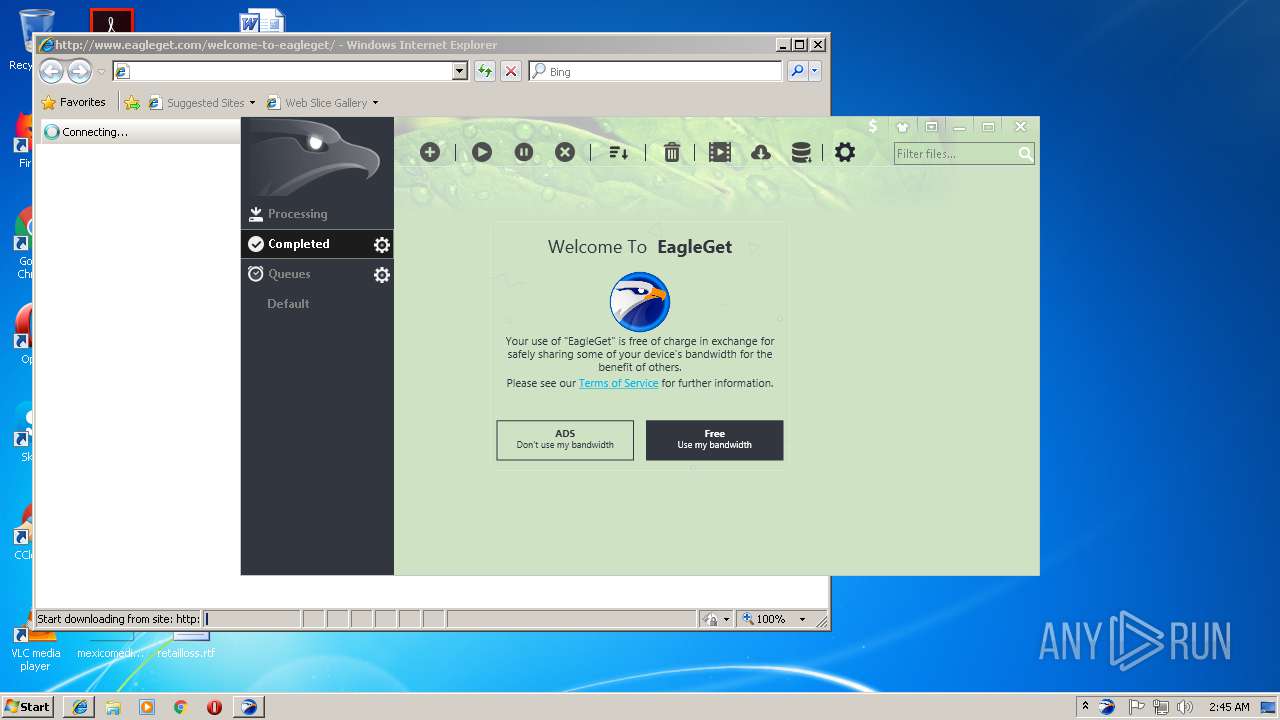Screen dimensions: 1280x720
Task: Open the Favorites button in Internet Explorer
Action: [x=73, y=102]
